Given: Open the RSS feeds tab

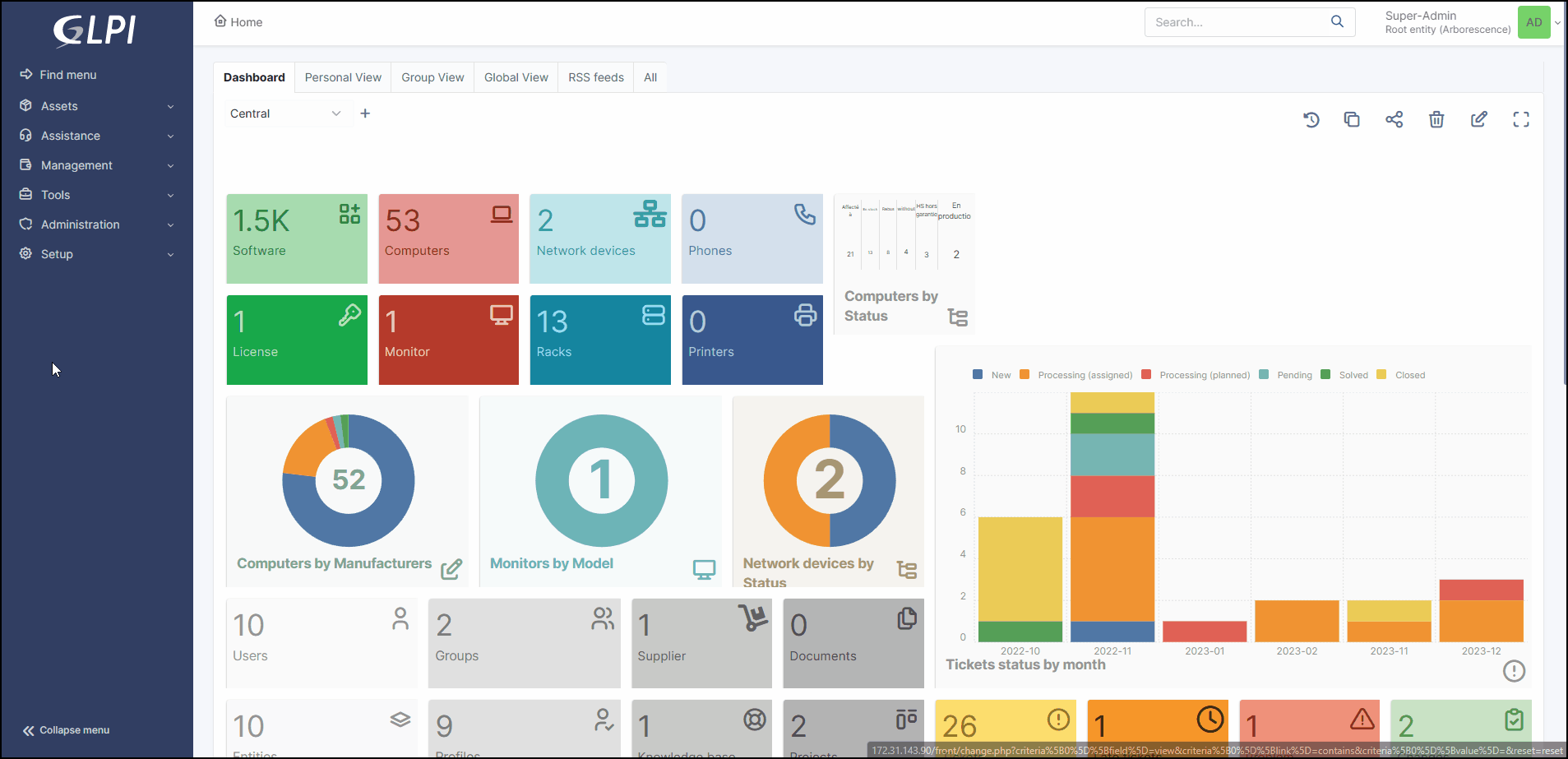Looking at the screenshot, I should pos(595,77).
